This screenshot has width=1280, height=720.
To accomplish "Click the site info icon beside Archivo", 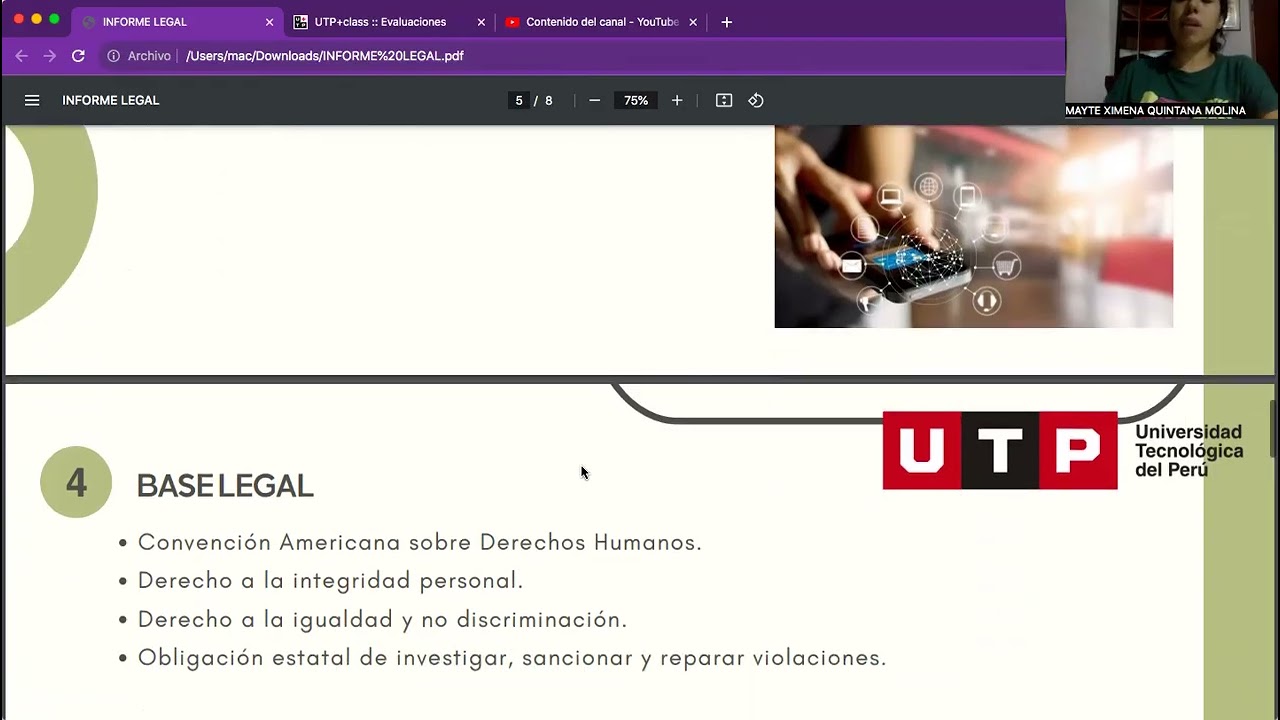I will tap(113, 56).
